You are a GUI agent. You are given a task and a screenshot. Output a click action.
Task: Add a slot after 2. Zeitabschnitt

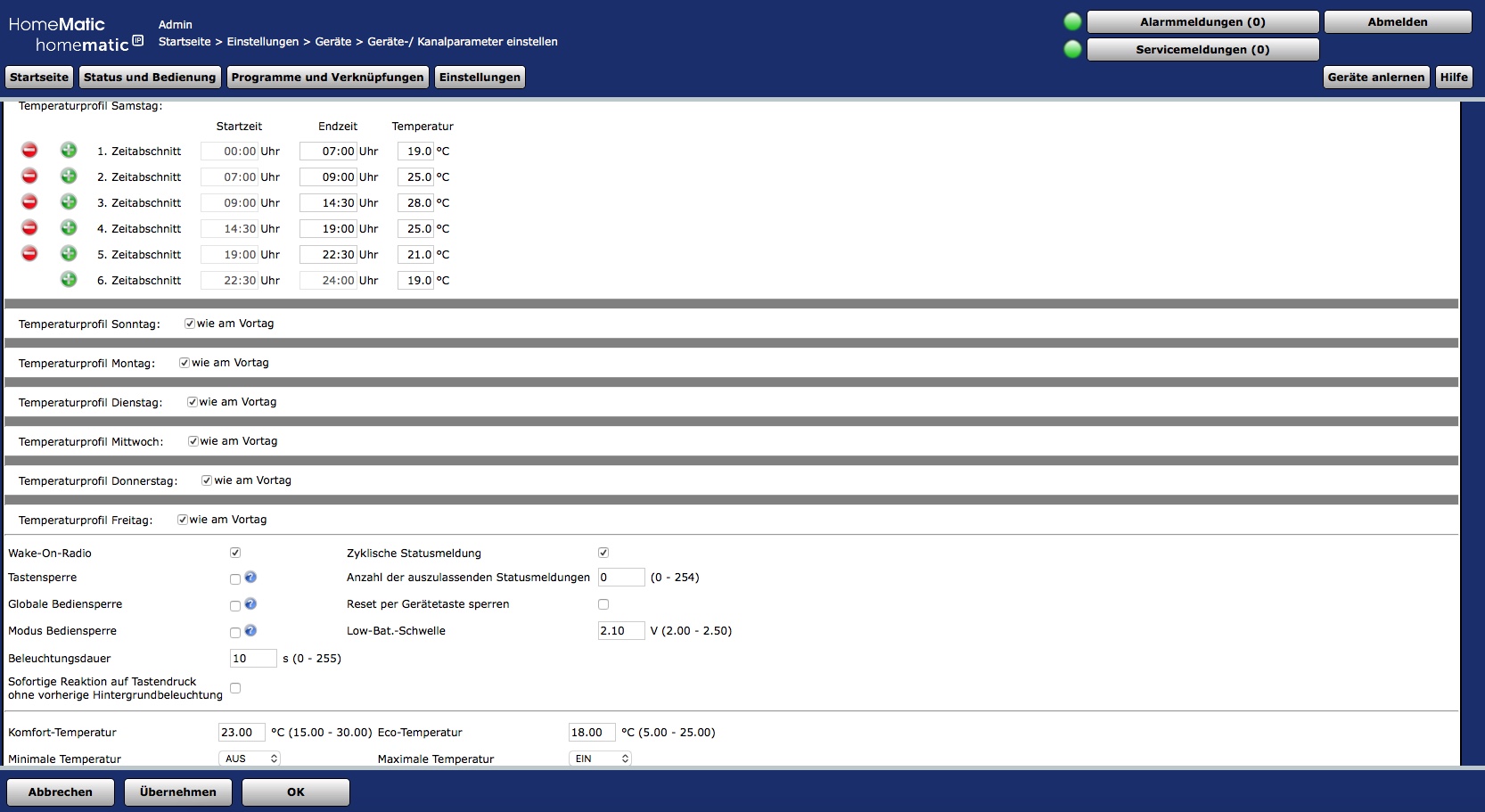pos(69,176)
